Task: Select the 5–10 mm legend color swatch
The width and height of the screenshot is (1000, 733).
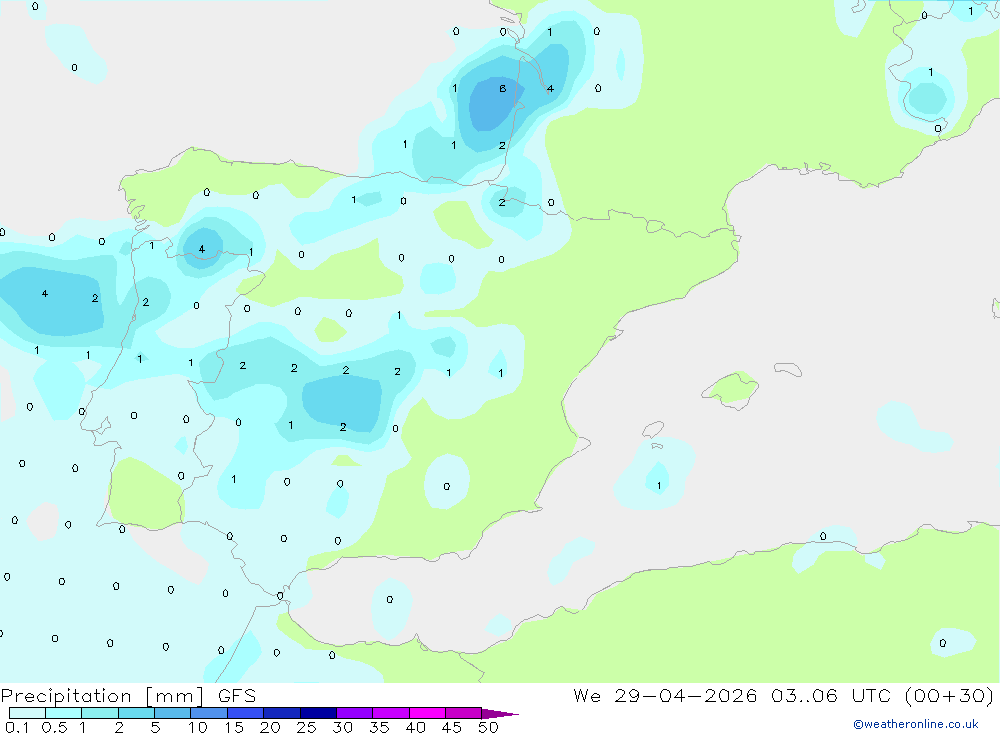Action: click(173, 713)
